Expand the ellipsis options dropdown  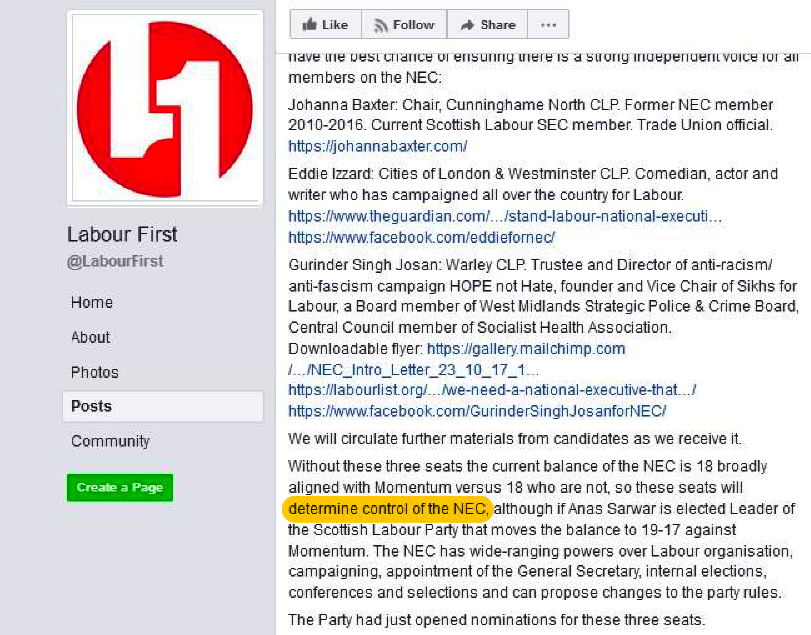click(x=548, y=24)
